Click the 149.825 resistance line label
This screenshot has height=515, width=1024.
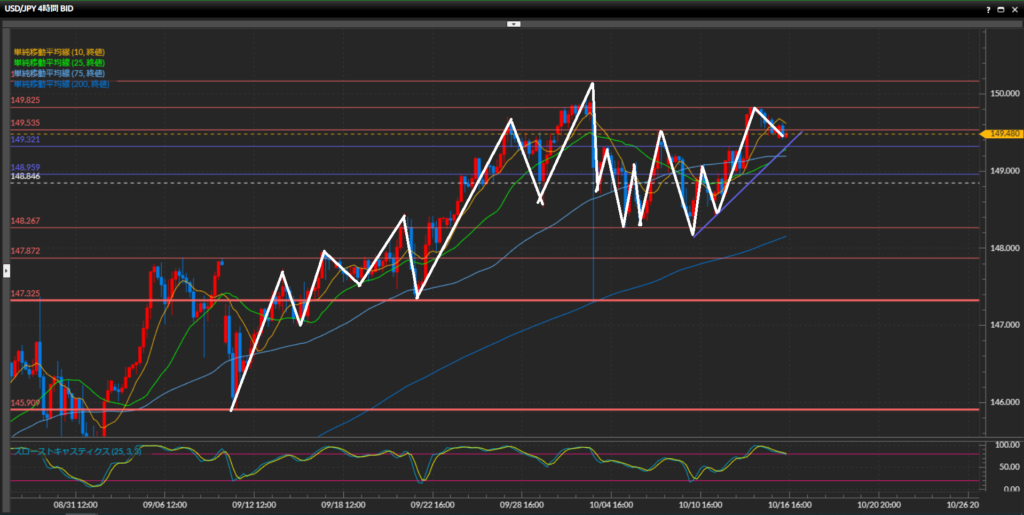point(25,101)
